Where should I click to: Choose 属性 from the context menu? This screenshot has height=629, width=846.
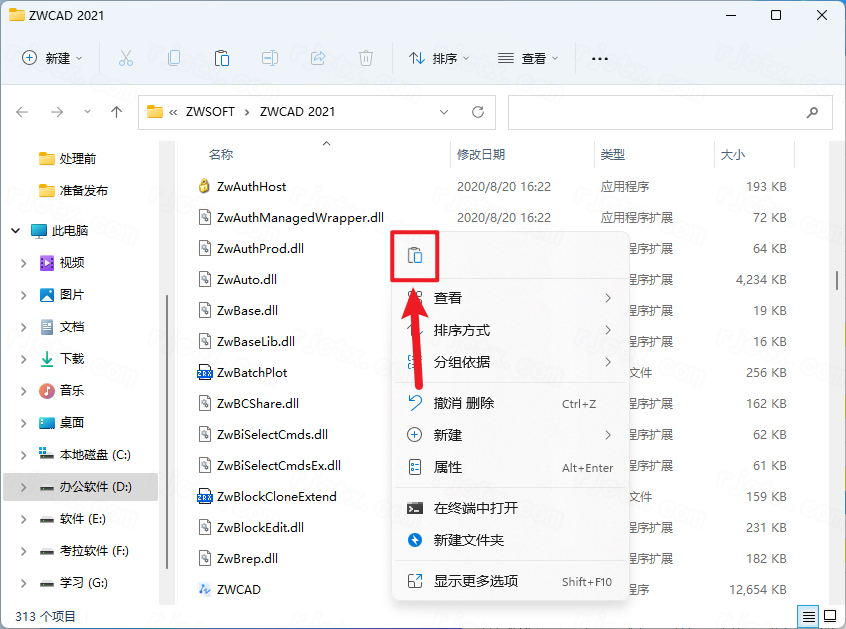click(448, 467)
